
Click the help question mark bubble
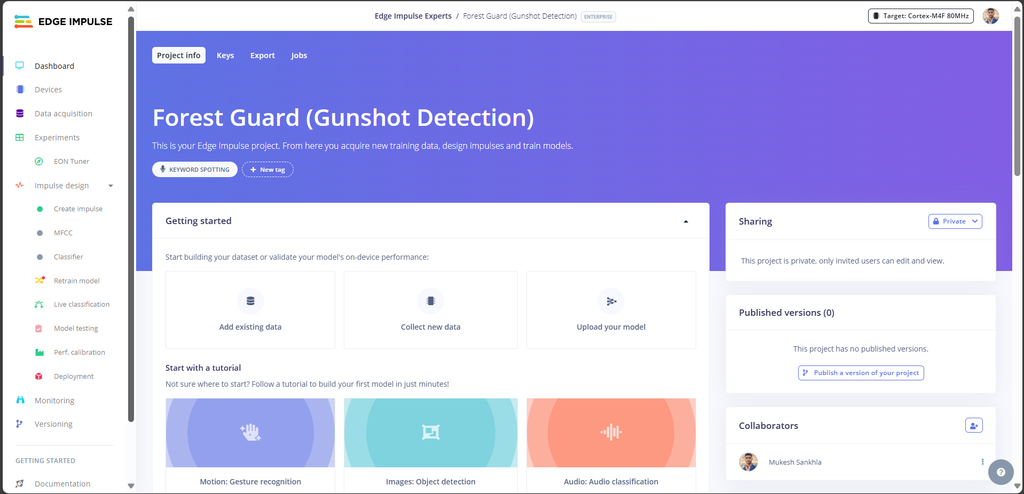point(1001,472)
